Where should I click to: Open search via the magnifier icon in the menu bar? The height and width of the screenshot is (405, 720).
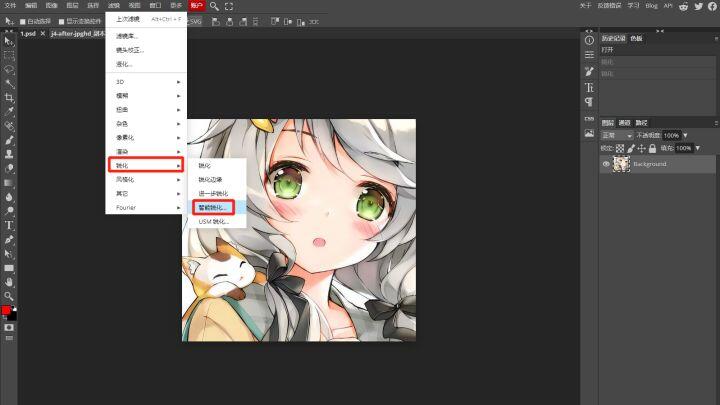coord(214,6)
